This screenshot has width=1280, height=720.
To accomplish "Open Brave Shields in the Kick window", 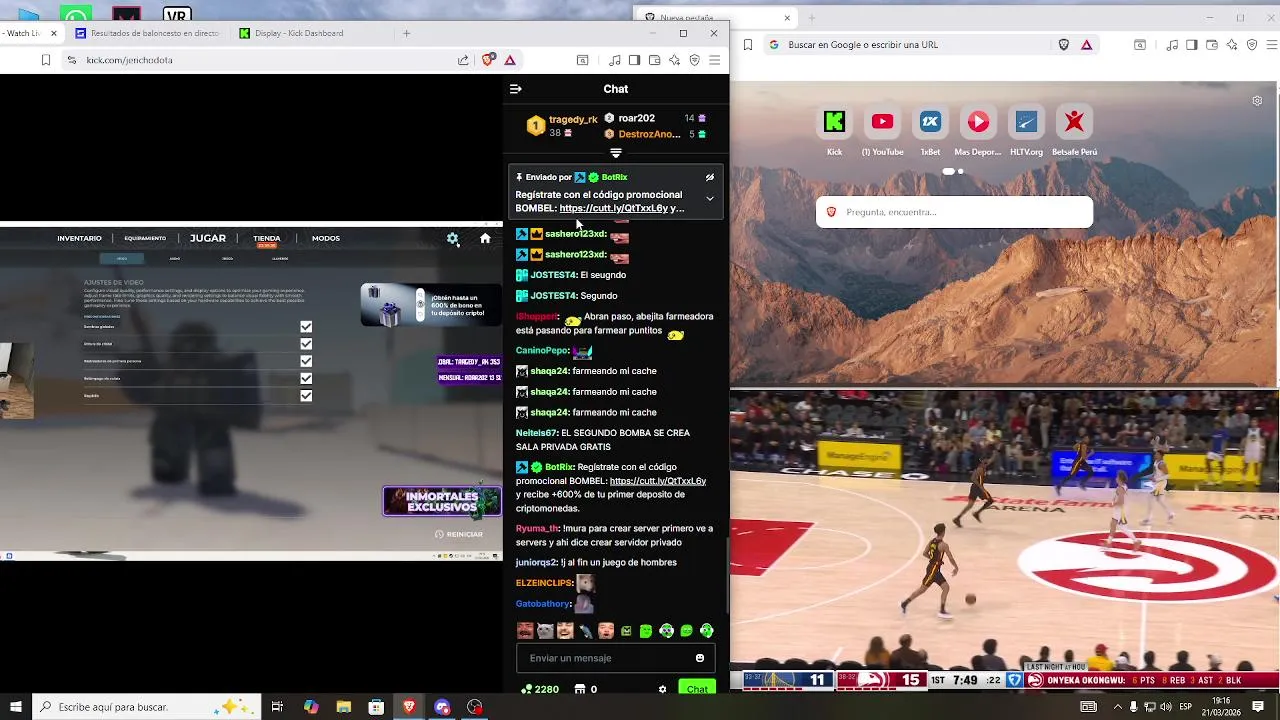I will point(488,60).
